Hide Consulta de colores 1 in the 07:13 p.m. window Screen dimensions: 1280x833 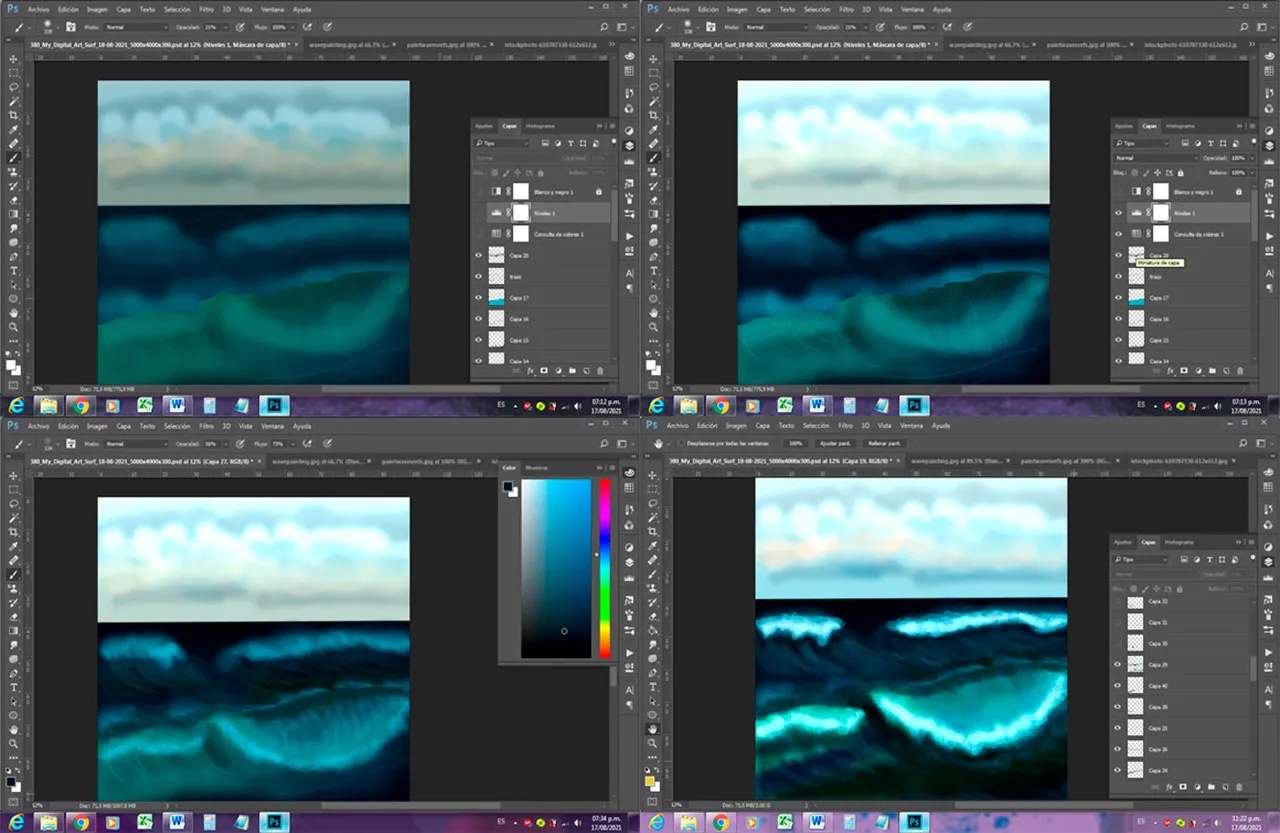click(1118, 234)
